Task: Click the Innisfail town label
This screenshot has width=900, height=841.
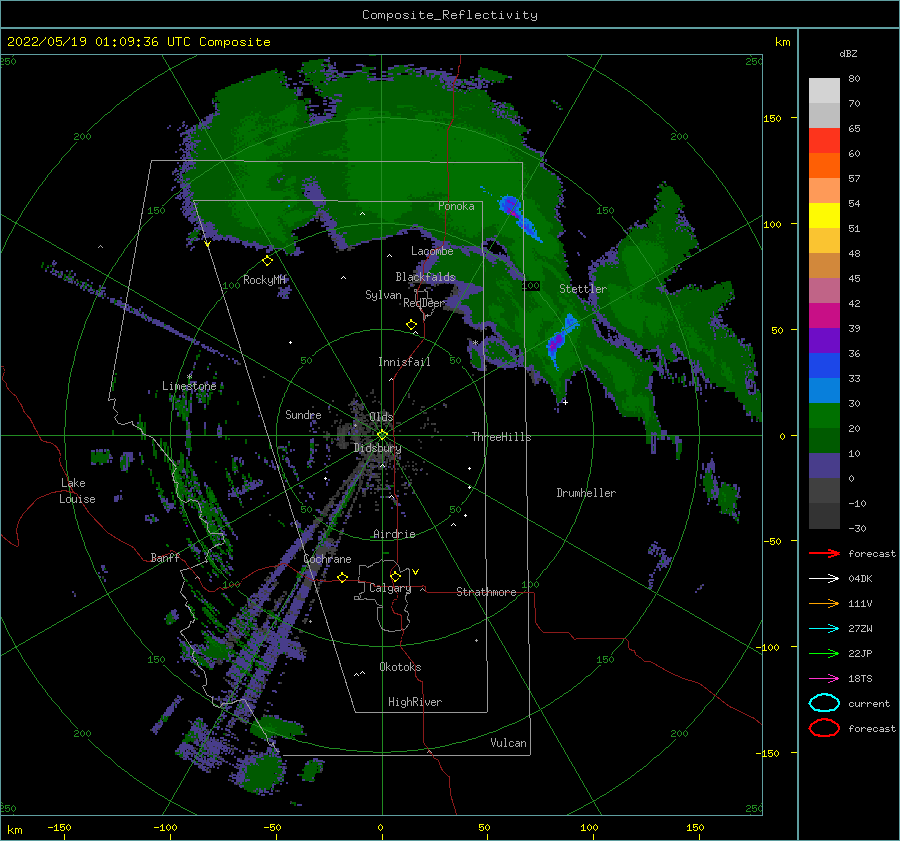Action: pos(404,362)
